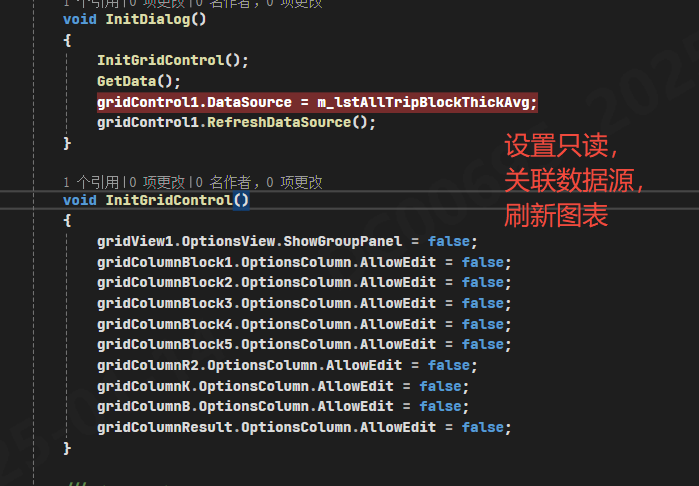Click the gridColumnR2 AllowEdit line

pos(287,365)
